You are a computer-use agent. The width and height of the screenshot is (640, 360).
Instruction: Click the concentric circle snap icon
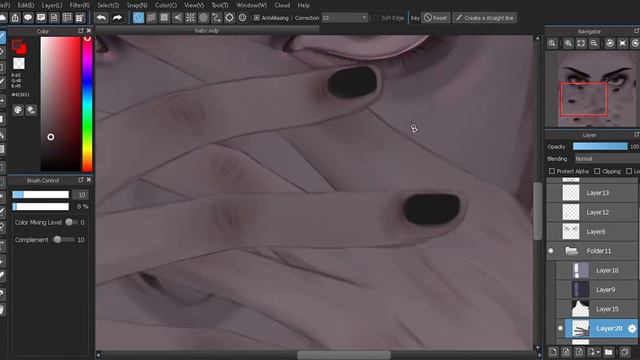pyautogui.click(x=242, y=18)
